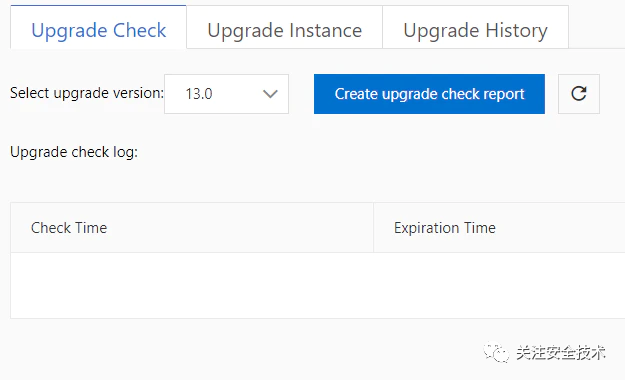The width and height of the screenshot is (625, 380).
Task: Click the Chinese watermark text
Action: (561, 353)
